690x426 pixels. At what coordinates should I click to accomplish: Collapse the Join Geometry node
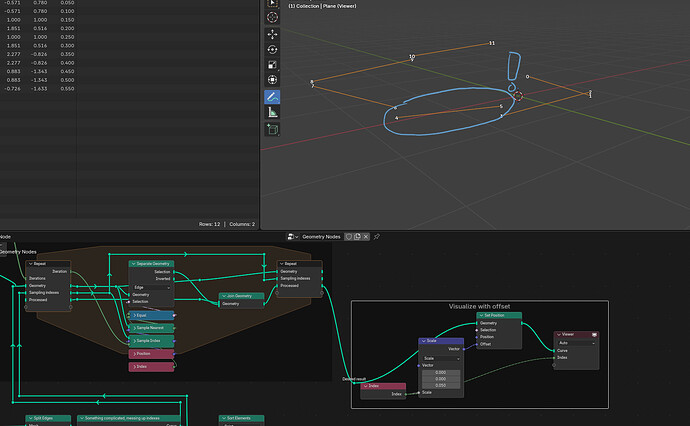tap(224, 296)
